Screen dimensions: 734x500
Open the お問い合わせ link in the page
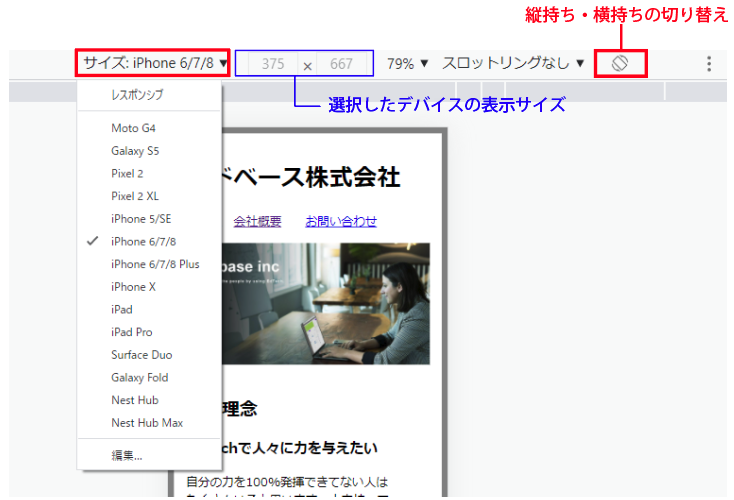(341, 221)
